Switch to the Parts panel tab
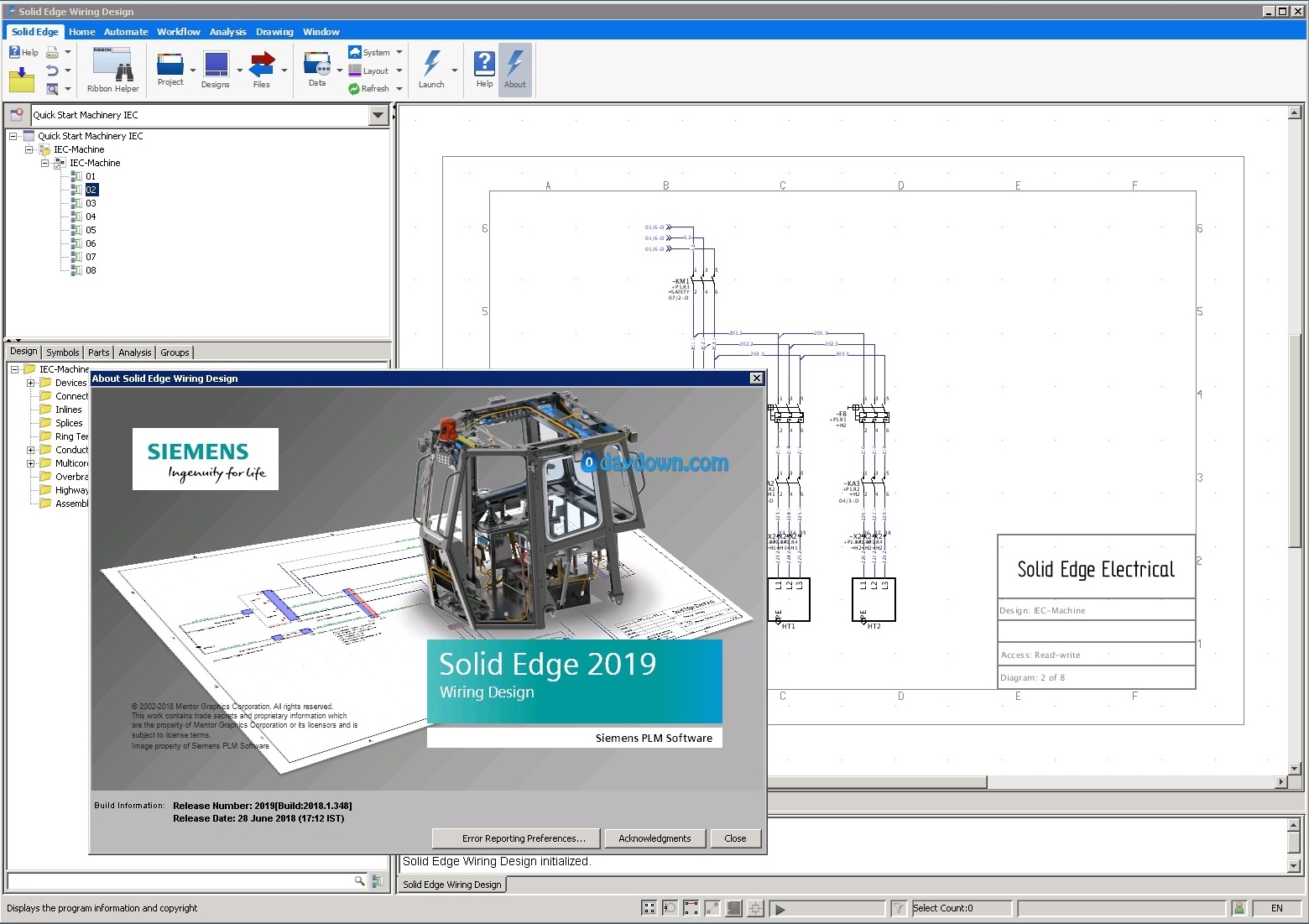The width and height of the screenshot is (1309, 924). point(99,352)
